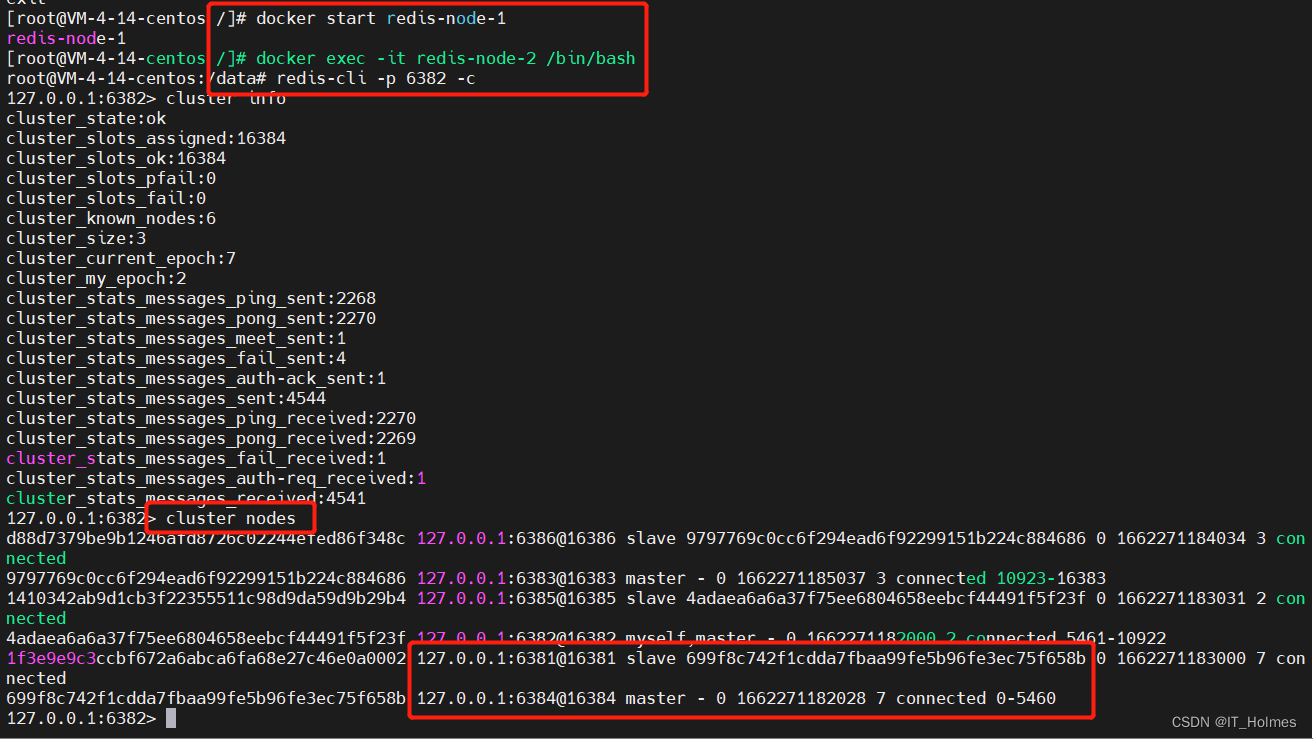The height and width of the screenshot is (739, 1313).
Task: Click the slot range 5461-10922
Action: click(1111, 638)
